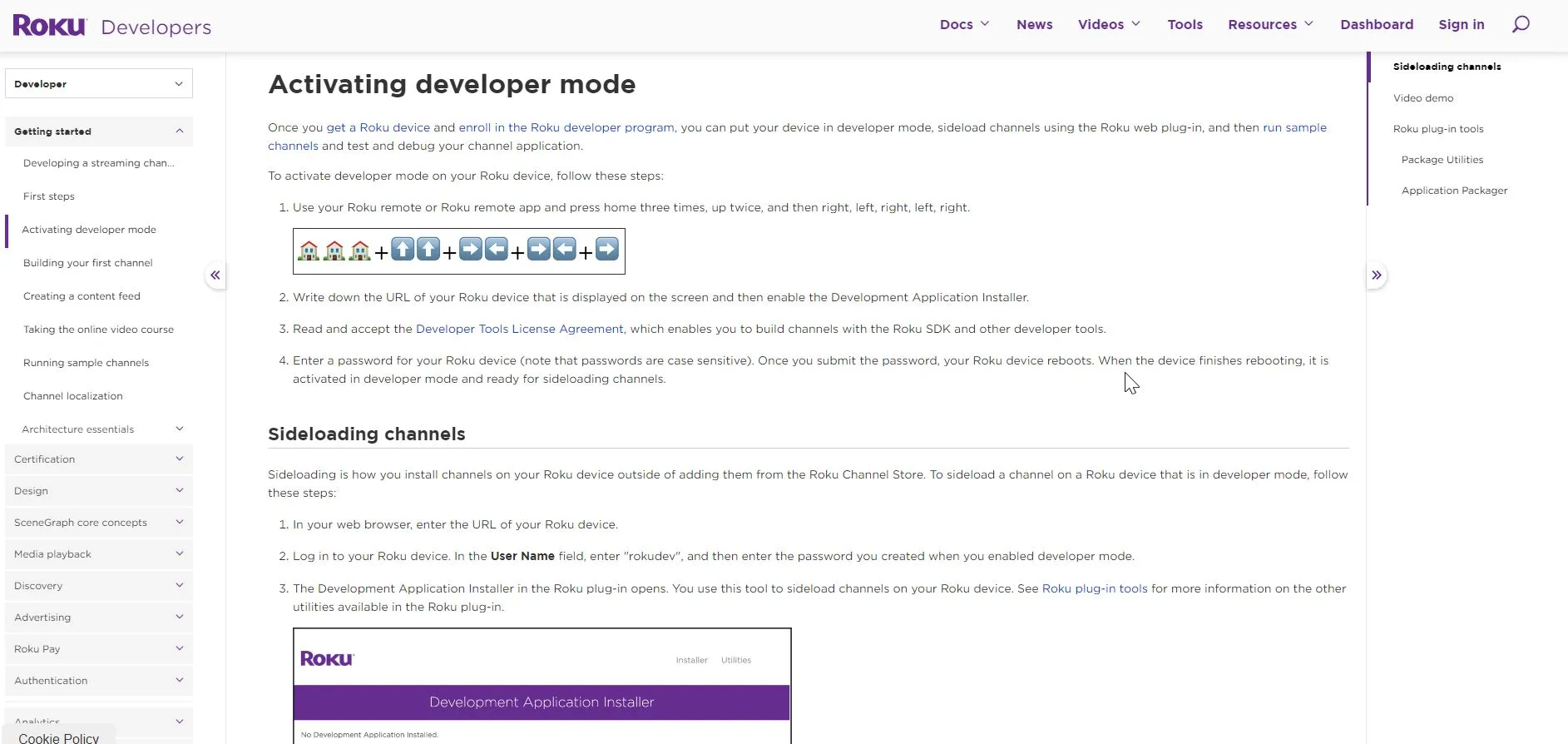1568x744 pixels.
Task: Open the Tools page
Action: pyautogui.click(x=1185, y=24)
